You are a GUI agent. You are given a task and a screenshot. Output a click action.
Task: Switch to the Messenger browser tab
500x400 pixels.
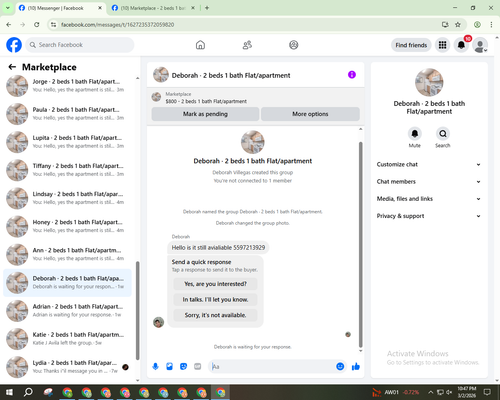(x=60, y=8)
